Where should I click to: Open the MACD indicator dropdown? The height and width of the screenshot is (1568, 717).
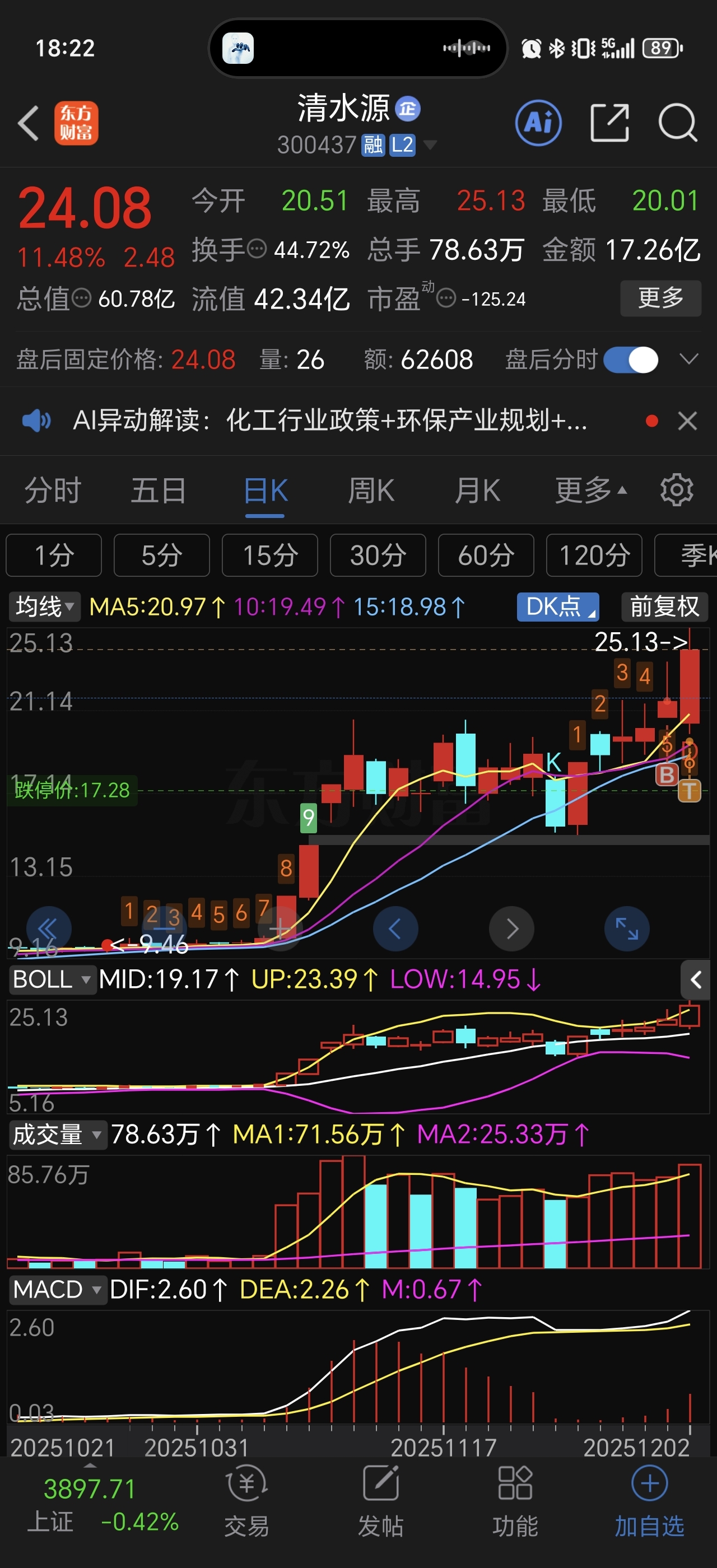tap(58, 1289)
